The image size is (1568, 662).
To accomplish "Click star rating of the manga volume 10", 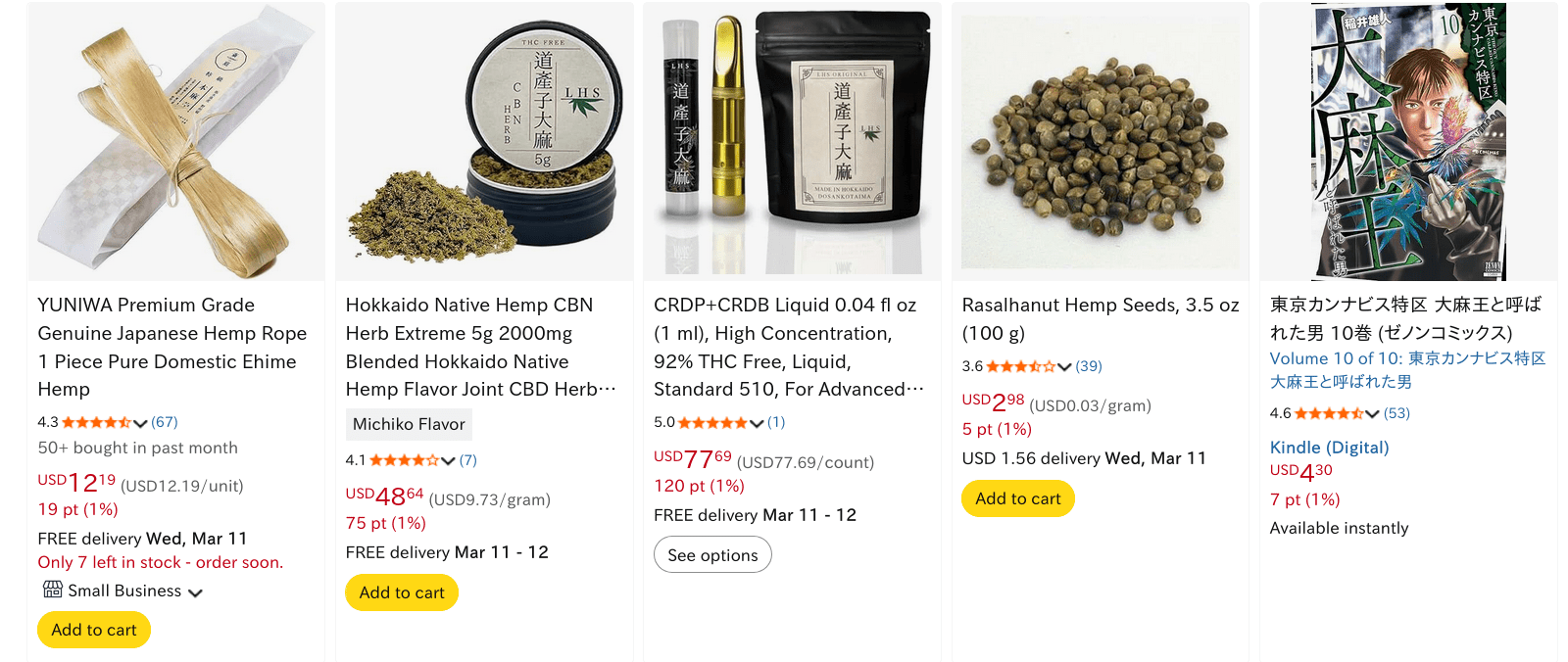I will click(1329, 413).
